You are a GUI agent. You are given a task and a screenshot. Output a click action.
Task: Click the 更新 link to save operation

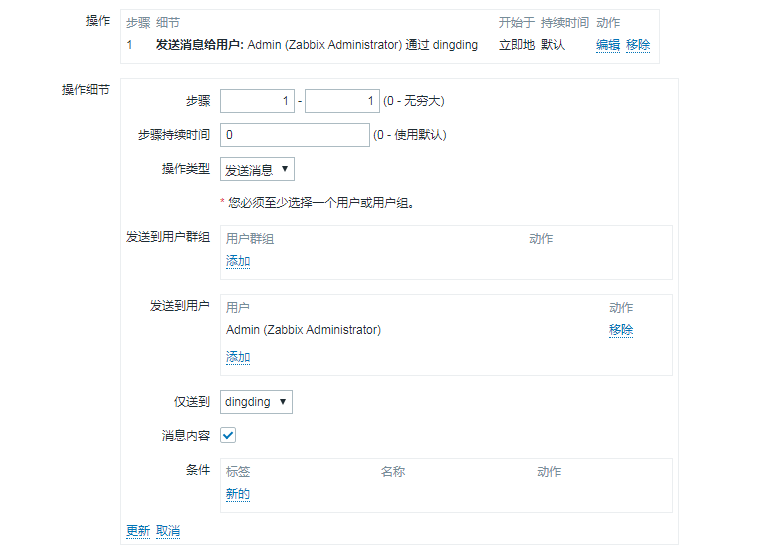138,530
